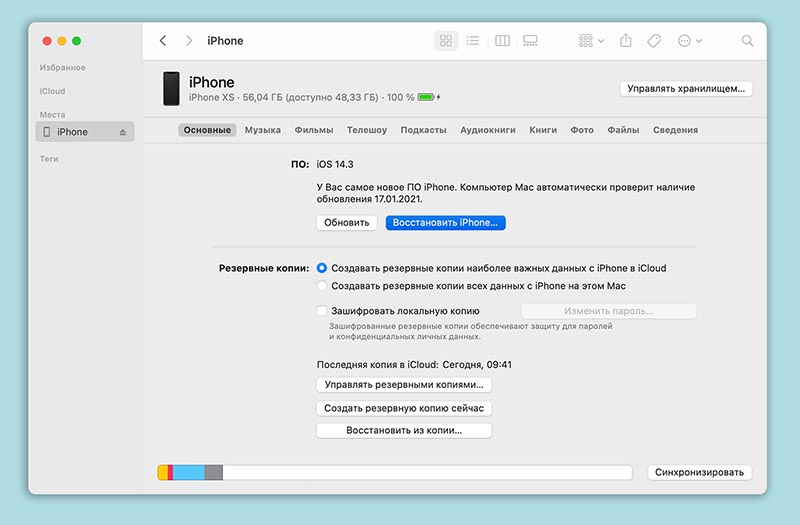Click Восстановить iPhone button
Image resolution: width=800 pixels, height=525 pixels.
tap(445, 223)
